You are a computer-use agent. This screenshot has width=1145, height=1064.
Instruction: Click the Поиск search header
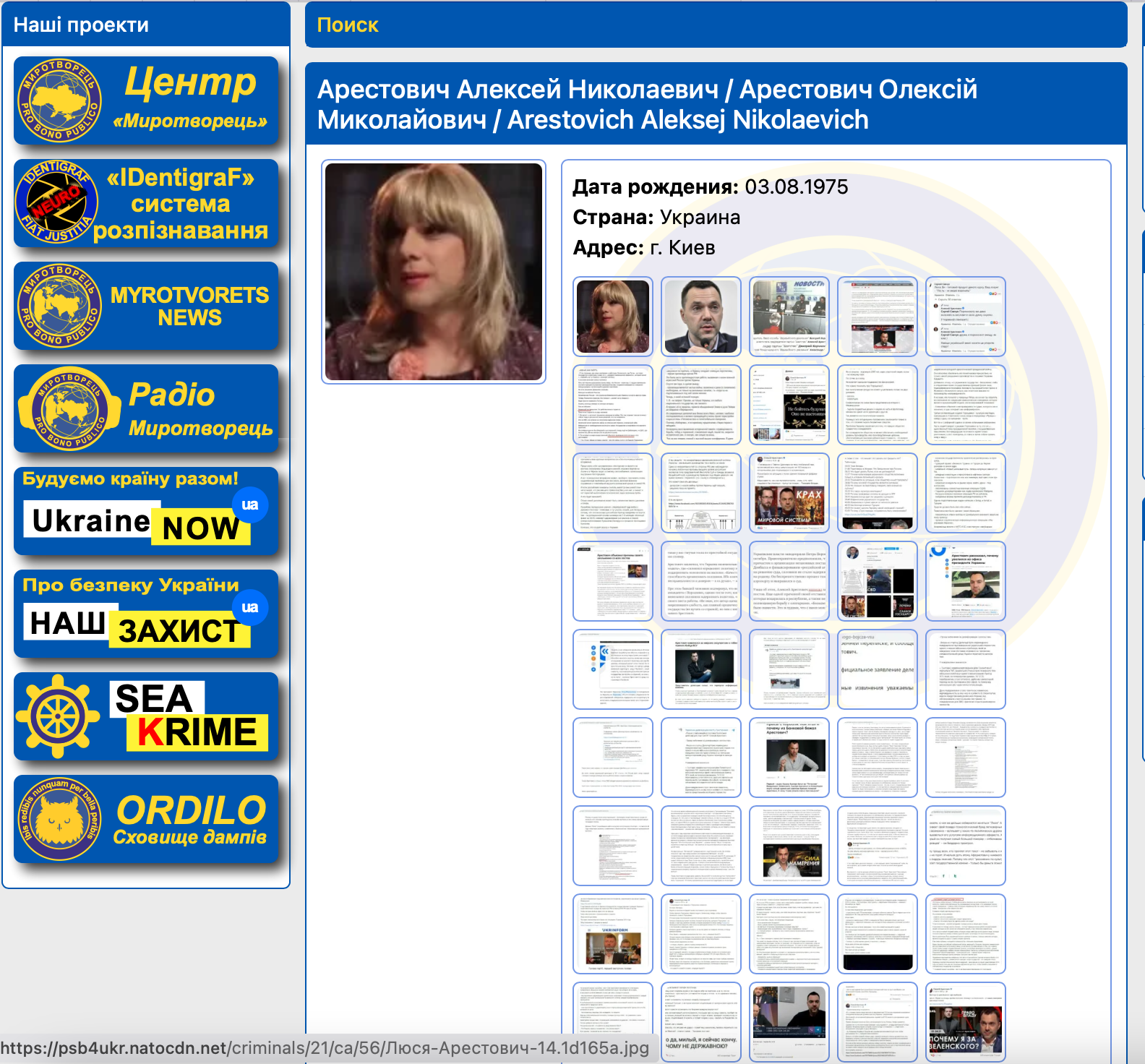coord(348,25)
